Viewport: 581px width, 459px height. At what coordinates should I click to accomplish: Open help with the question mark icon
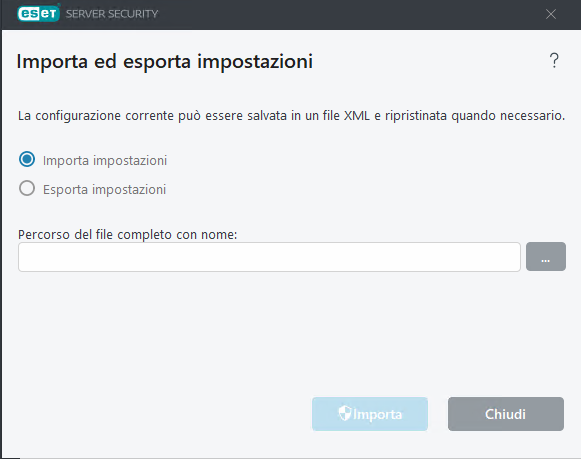[554, 60]
